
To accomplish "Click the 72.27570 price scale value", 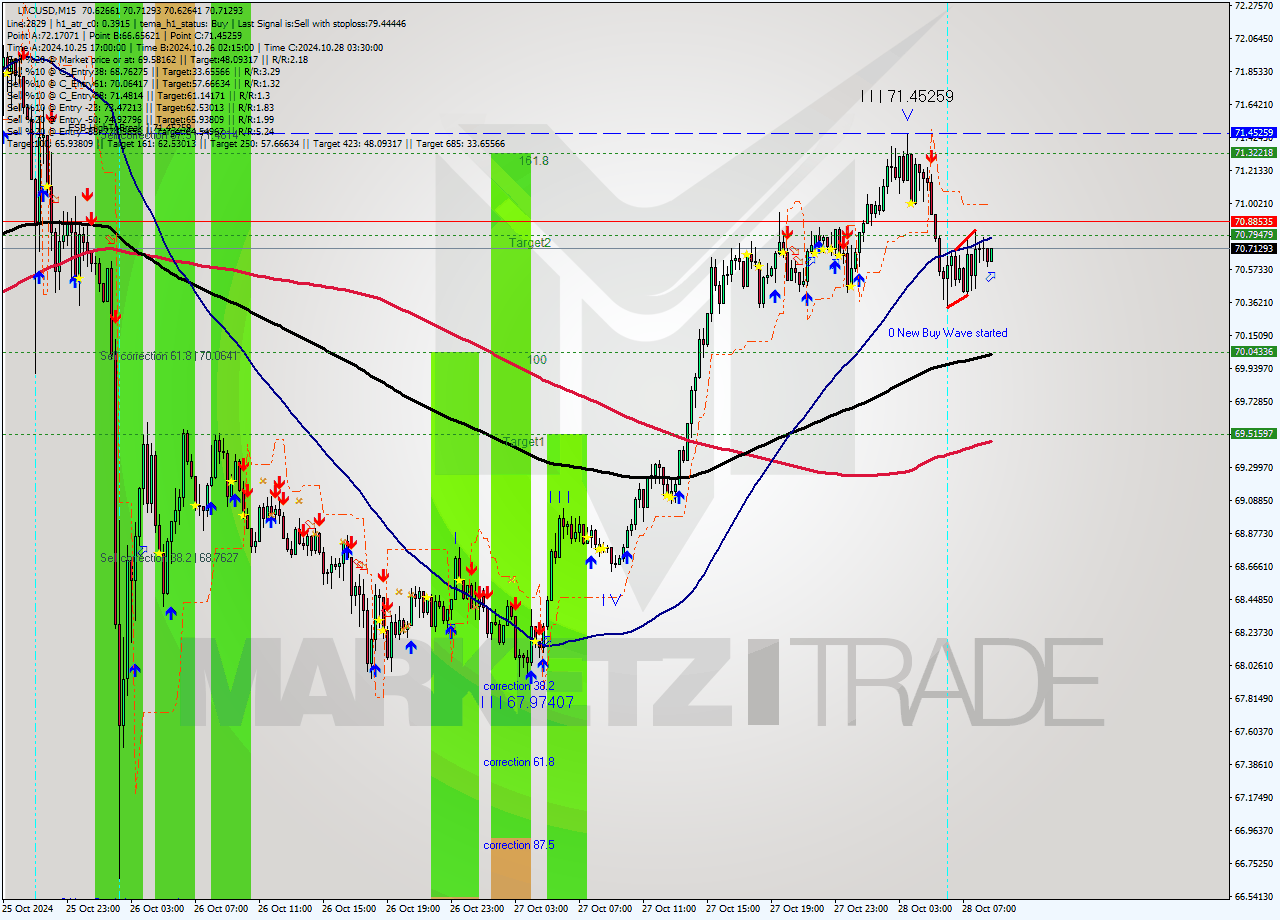I will click(1253, 6).
